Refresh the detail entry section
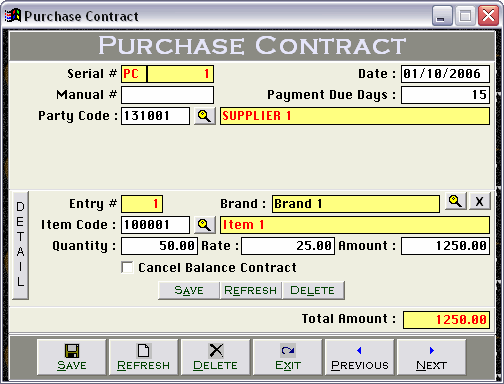The height and width of the screenshot is (384, 504). pyautogui.click(x=251, y=290)
